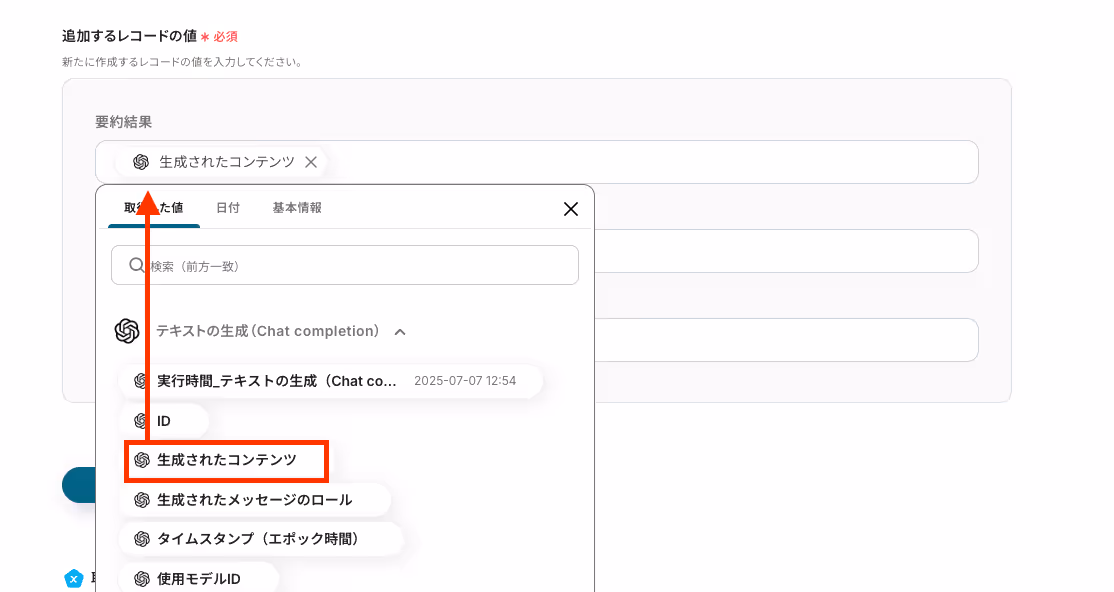Remove the 生成されたコンテンツ chip with its X
1114x592 pixels.
click(x=310, y=162)
